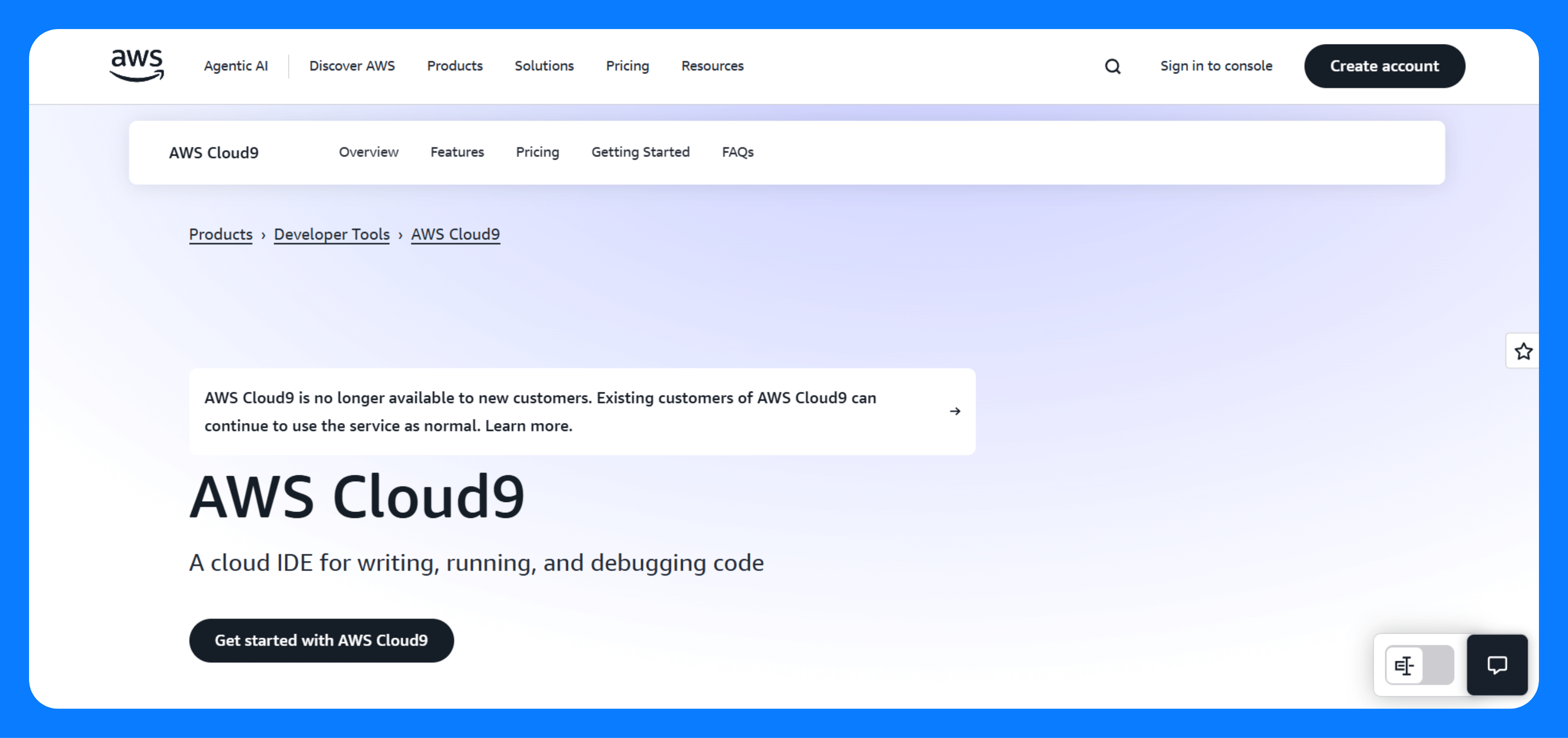This screenshot has height=738, width=1568.
Task: Click the arrow in the notice banner
Action: click(955, 412)
